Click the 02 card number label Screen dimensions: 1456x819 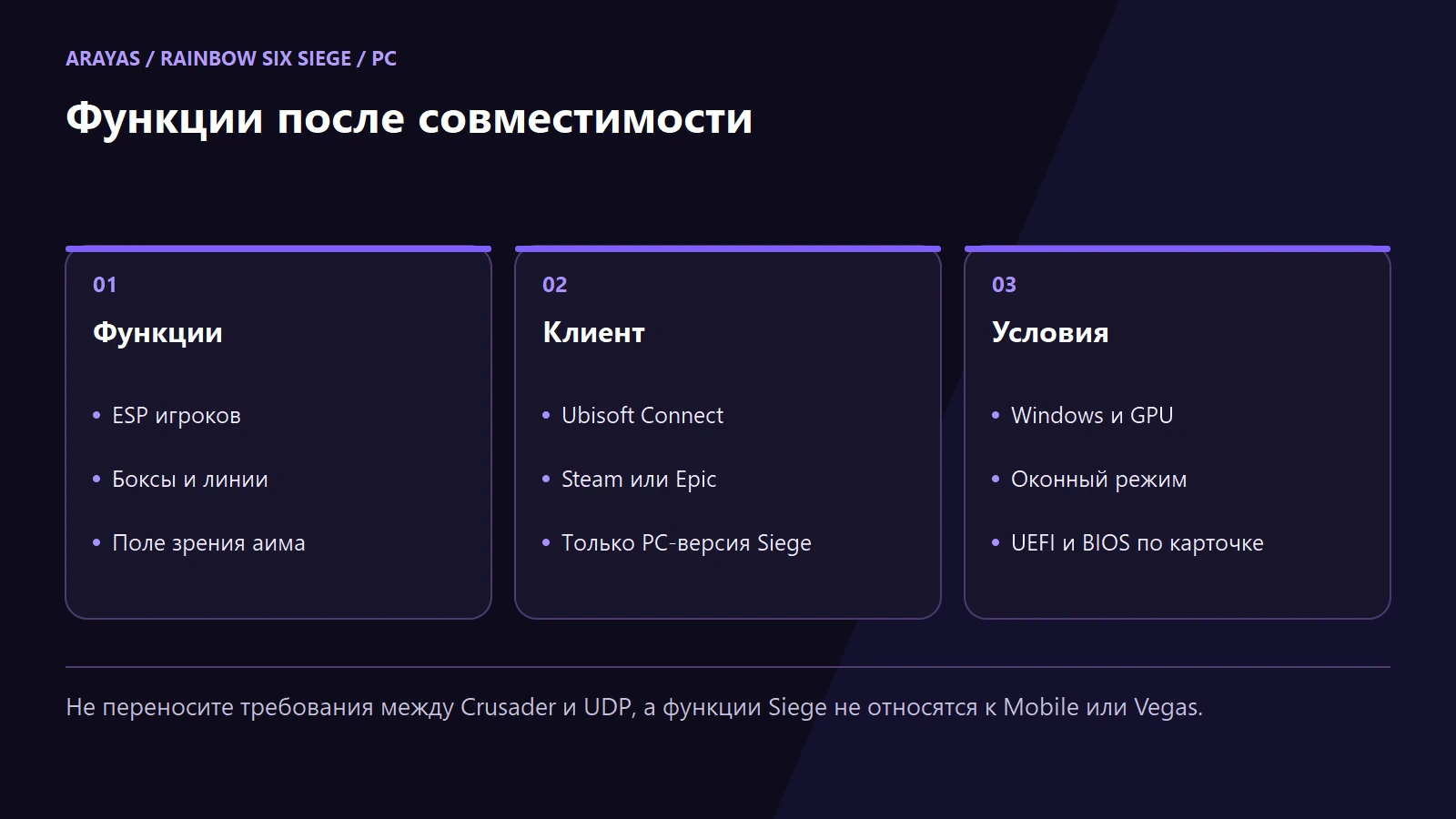(x=554, y=285)
